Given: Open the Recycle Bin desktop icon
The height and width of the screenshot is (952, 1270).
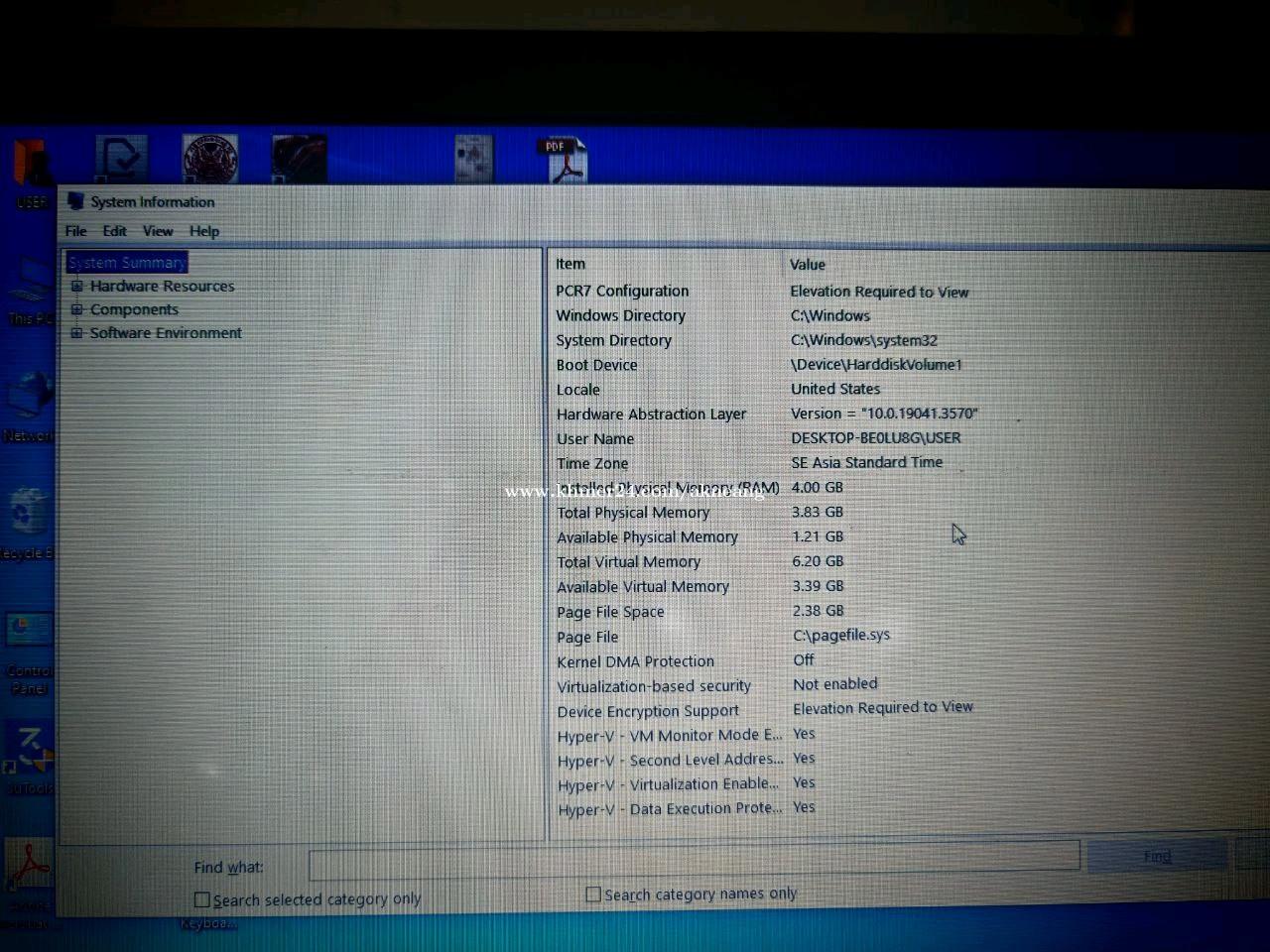Looking at the screenshot, I should pyautogui.click(x=28, y=524).
